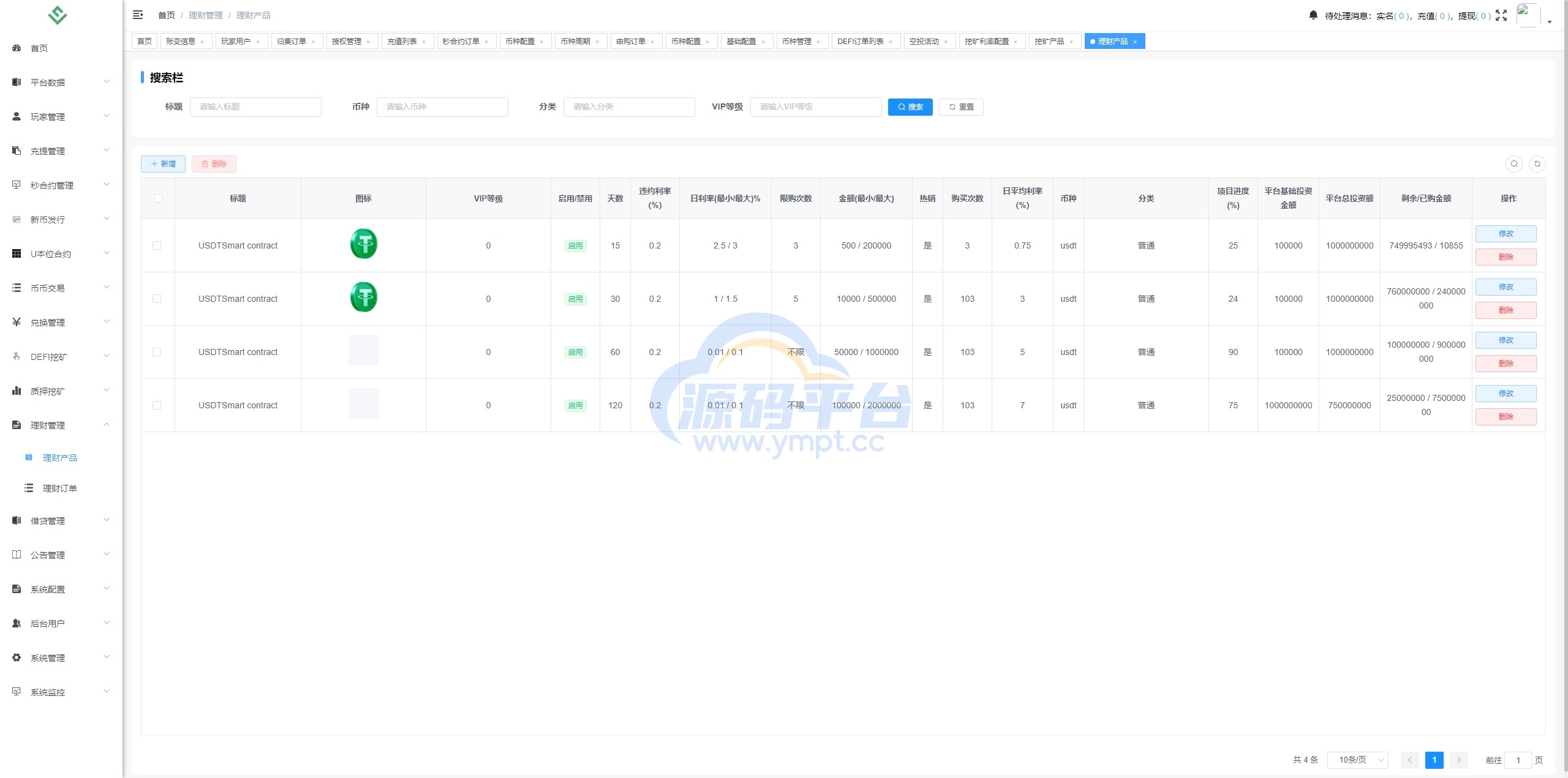Open 理财订单 in the sidebar

[x=59, y=488]
